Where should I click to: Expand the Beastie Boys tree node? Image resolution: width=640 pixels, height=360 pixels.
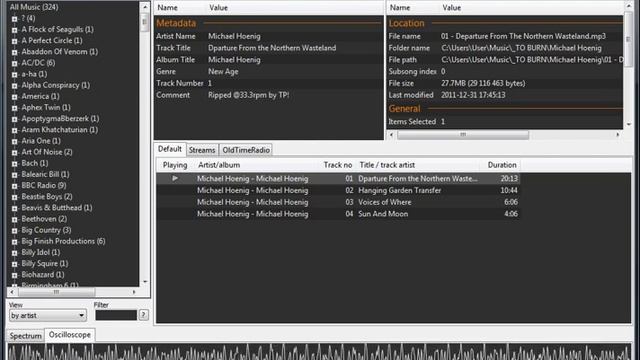click(14, 197)
